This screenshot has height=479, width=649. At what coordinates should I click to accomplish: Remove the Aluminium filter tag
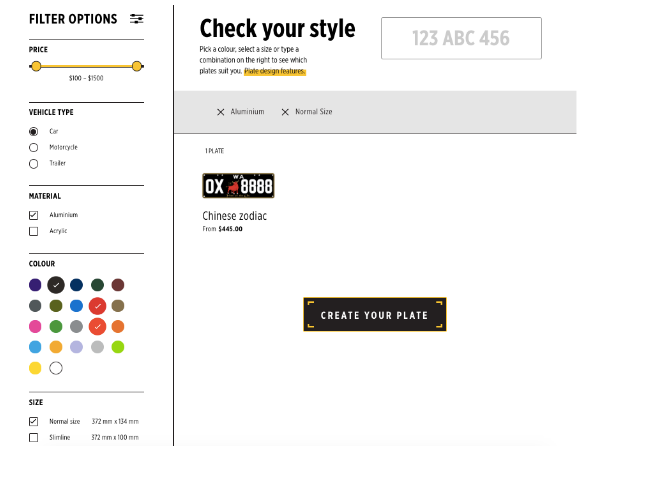(x=221, y=112)
